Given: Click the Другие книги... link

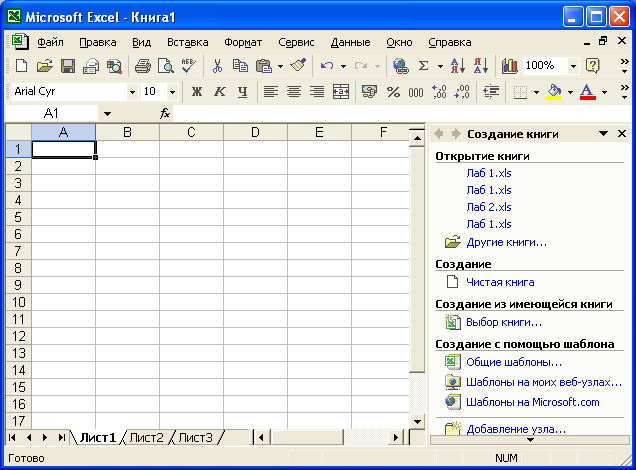Looking at the screenshot, I should click(x=506, y=243).
